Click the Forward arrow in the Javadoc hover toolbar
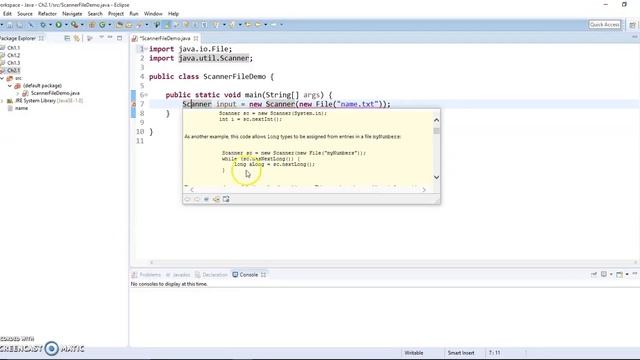Image resolution: width=640 pixels, height=360 pixels. [x=197, y=199]
